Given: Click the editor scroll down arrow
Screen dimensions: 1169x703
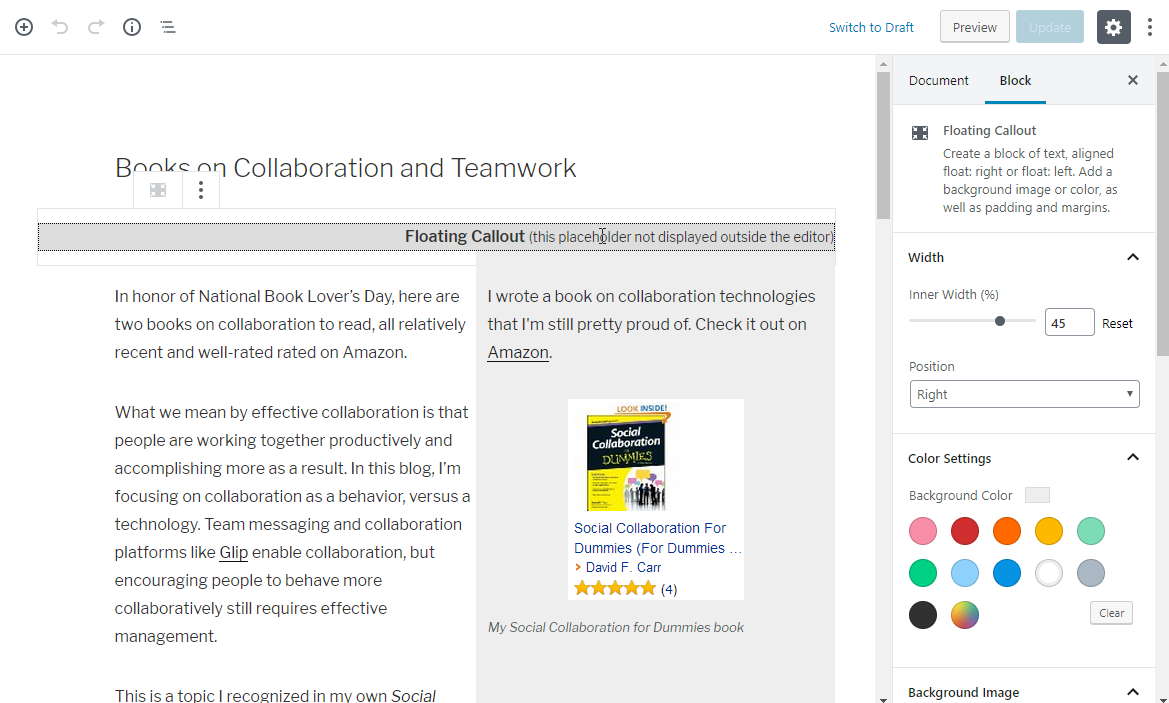Looking at the screenshot, I should [x=883, y=699].
